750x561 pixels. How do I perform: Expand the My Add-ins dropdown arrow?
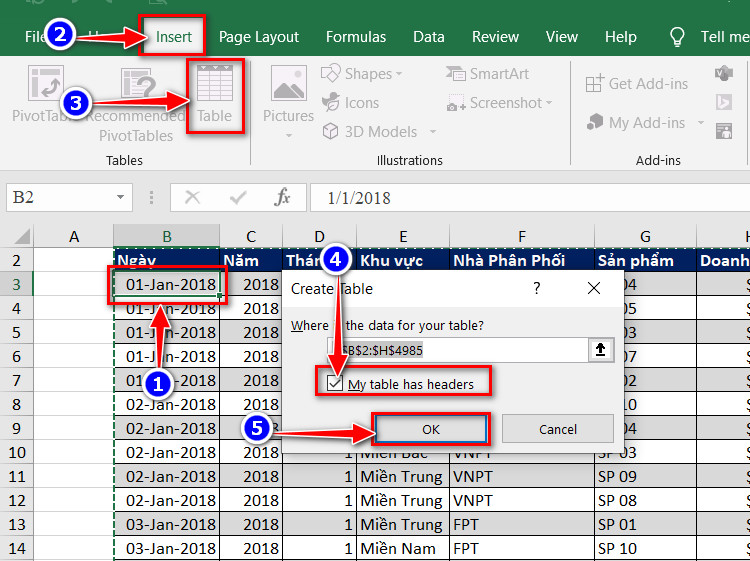point(701,123)
